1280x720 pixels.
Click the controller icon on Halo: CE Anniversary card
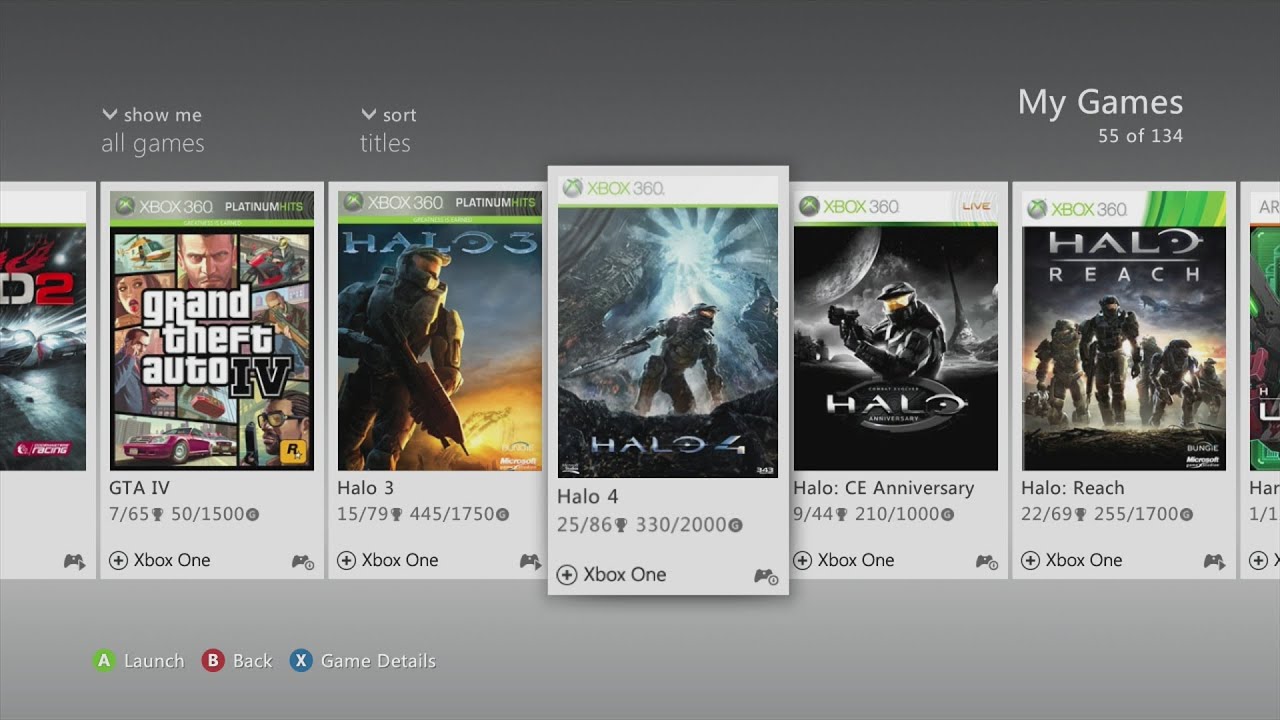tap(987, 562)
